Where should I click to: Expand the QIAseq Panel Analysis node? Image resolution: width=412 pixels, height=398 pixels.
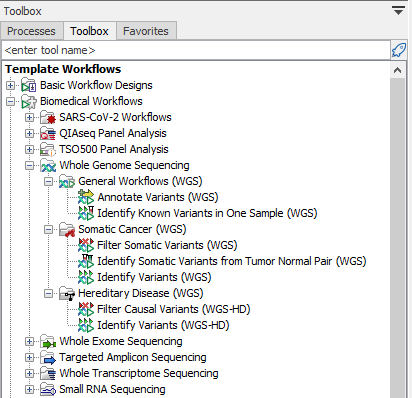[x=29, y=133]
